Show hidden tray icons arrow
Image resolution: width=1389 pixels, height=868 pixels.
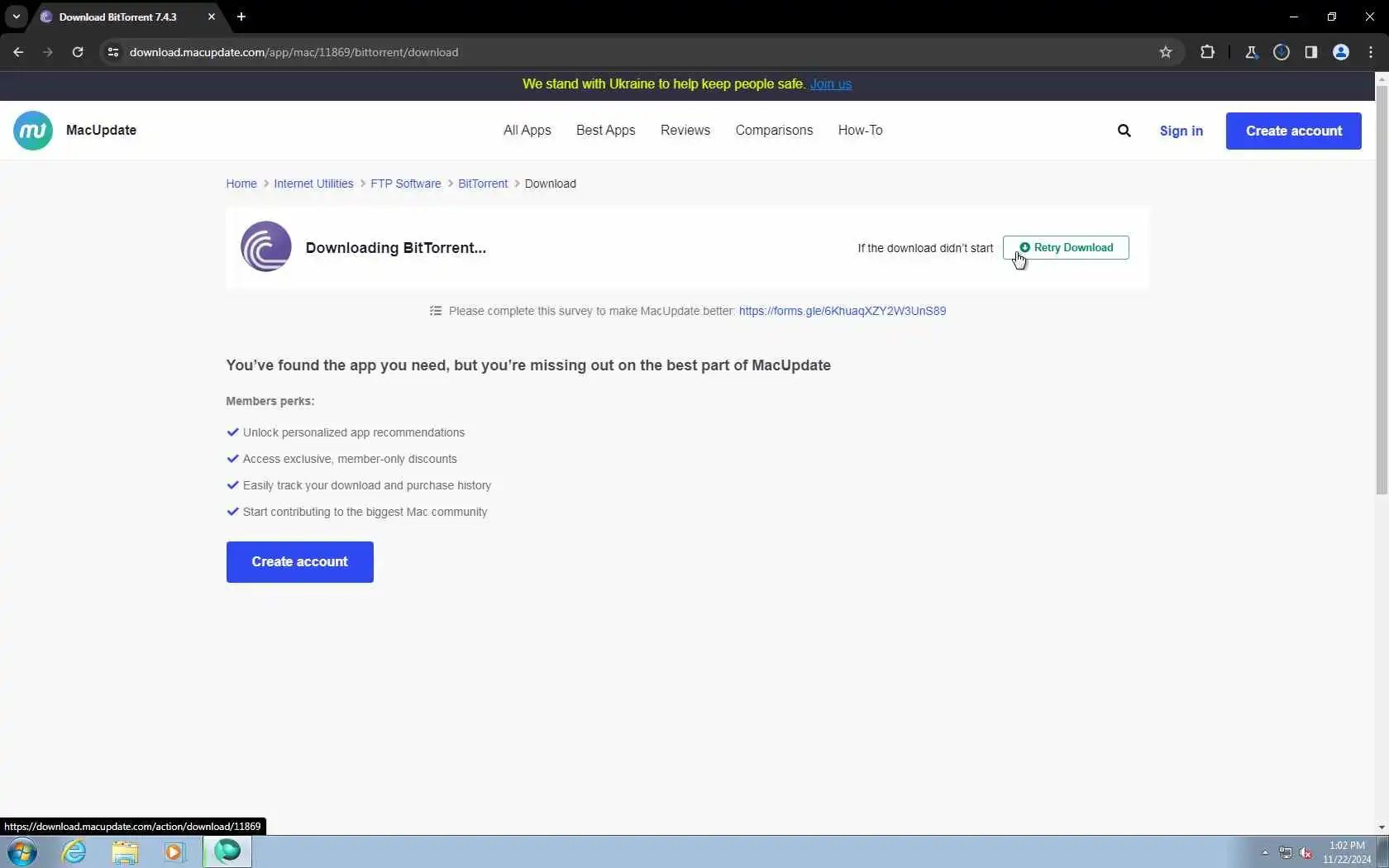[1265, 852]
